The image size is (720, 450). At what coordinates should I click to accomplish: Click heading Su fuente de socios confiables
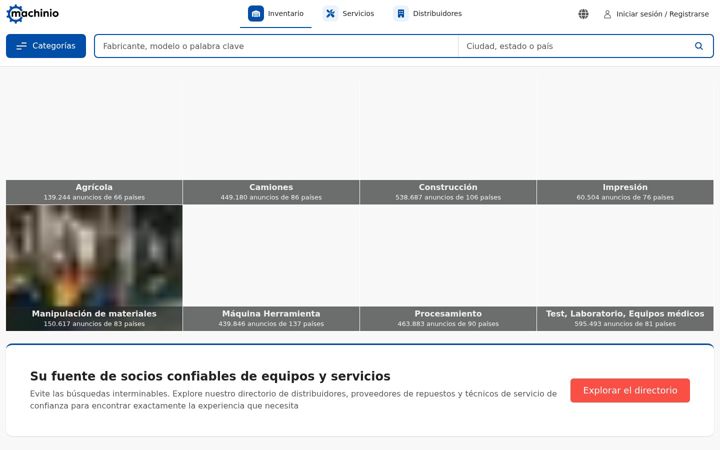pos(210,376)
